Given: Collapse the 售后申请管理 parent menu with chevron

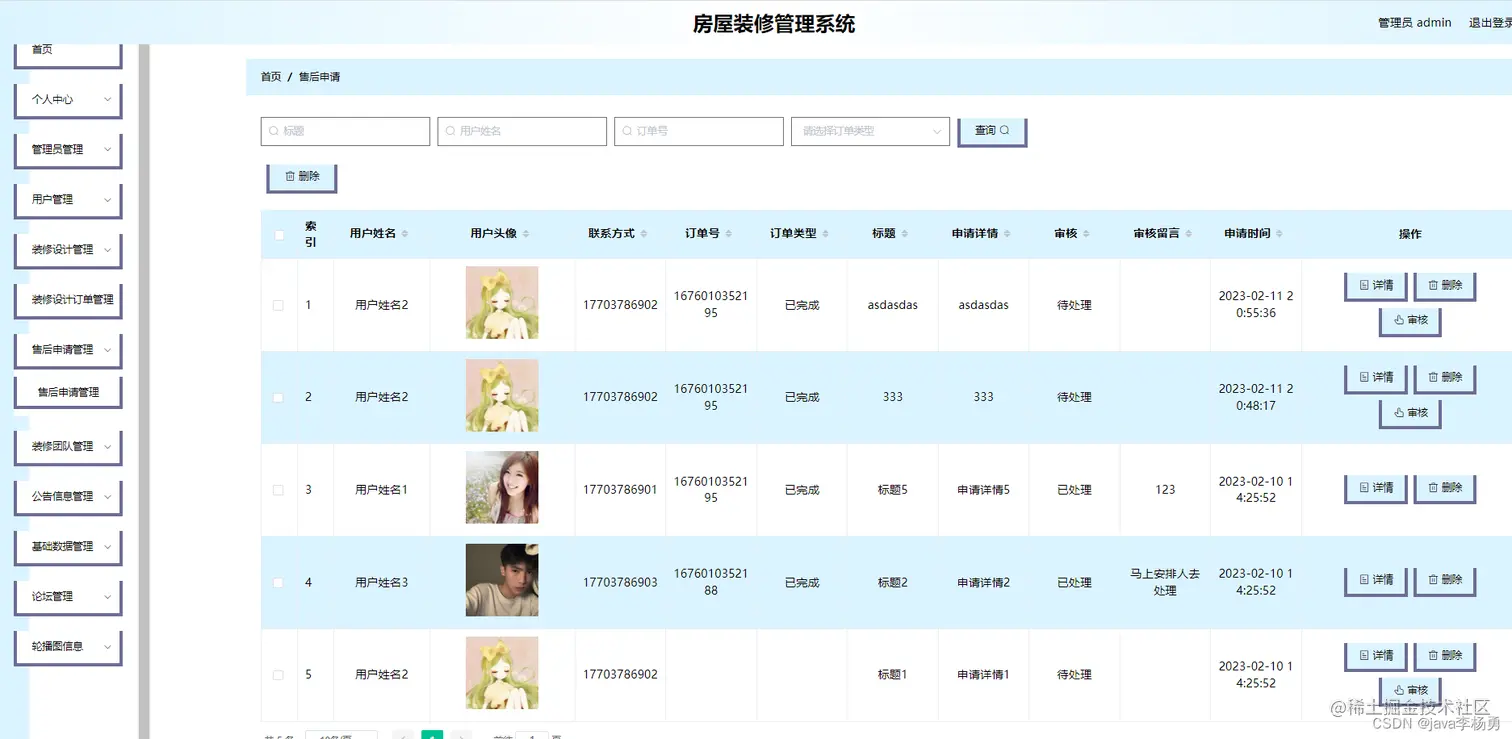Looking at the screenshot, I should coord(69,350).
